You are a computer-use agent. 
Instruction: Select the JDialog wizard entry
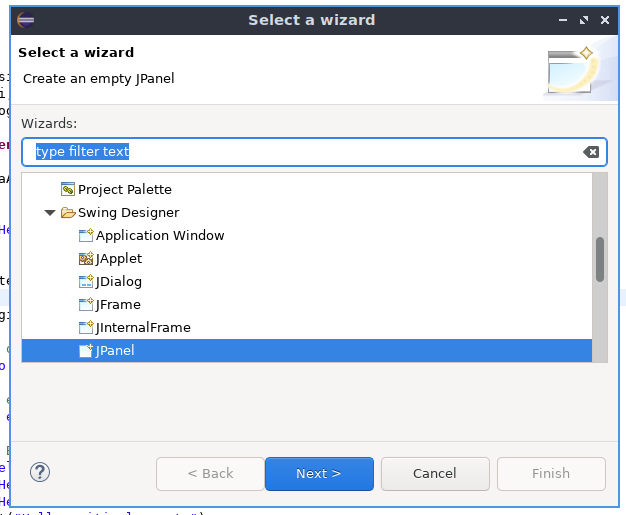(x=119, y=282)
